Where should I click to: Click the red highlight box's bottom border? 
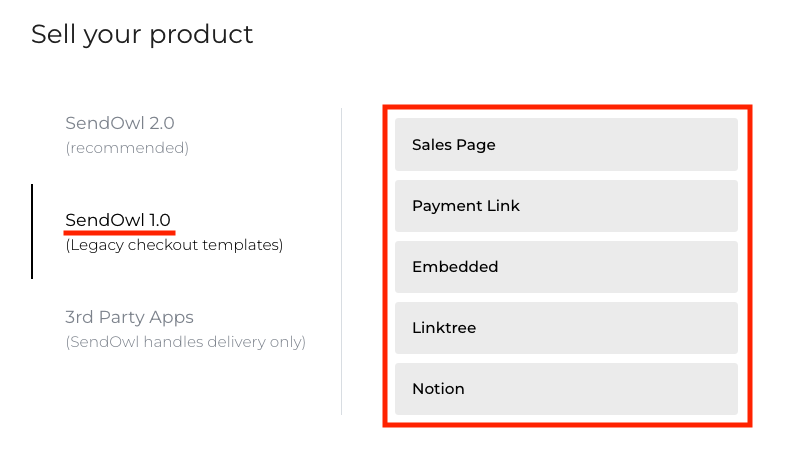point(566,425)
